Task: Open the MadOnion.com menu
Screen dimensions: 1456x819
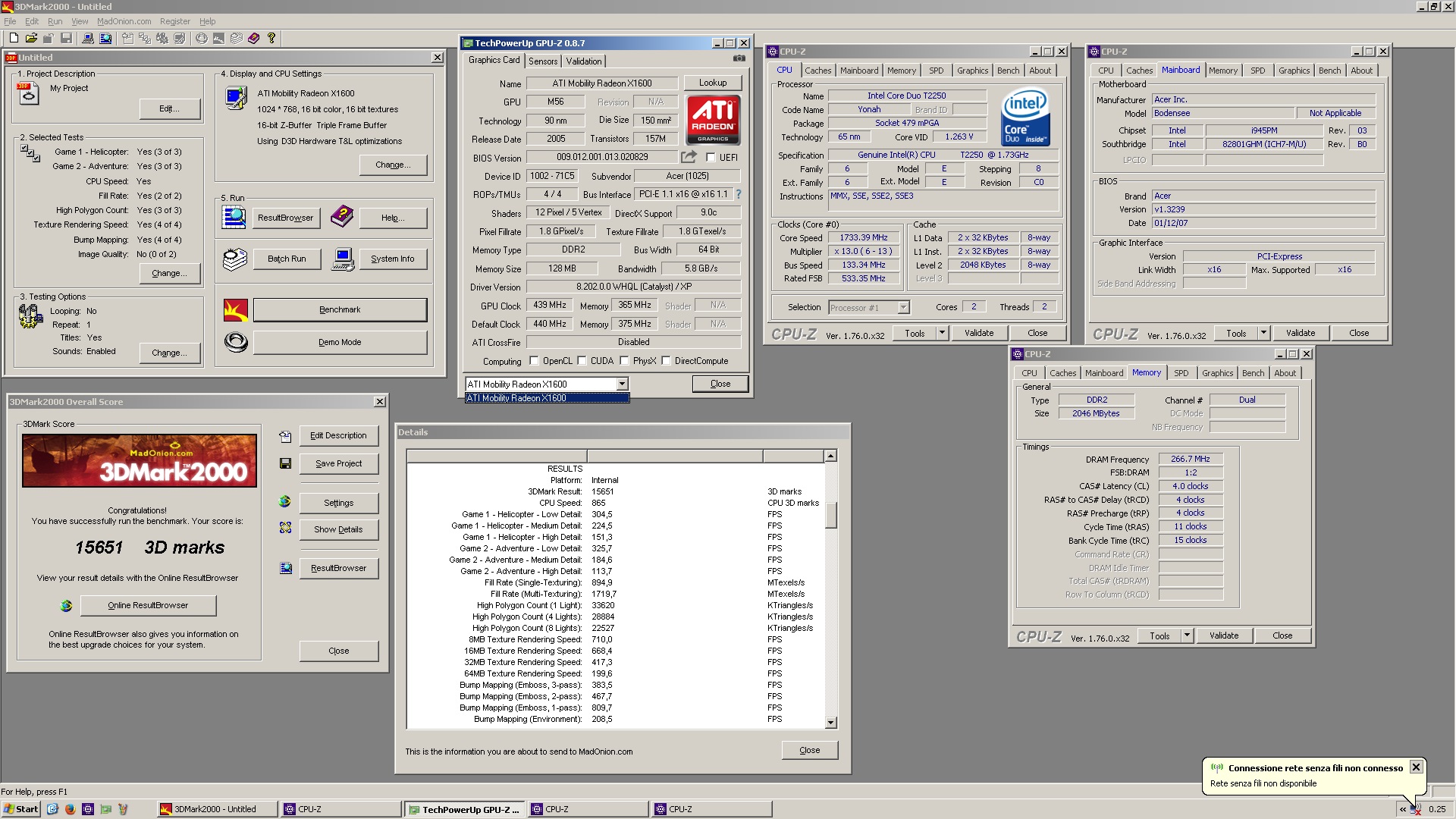Action: pyautogui.click(x=124, y=21)
